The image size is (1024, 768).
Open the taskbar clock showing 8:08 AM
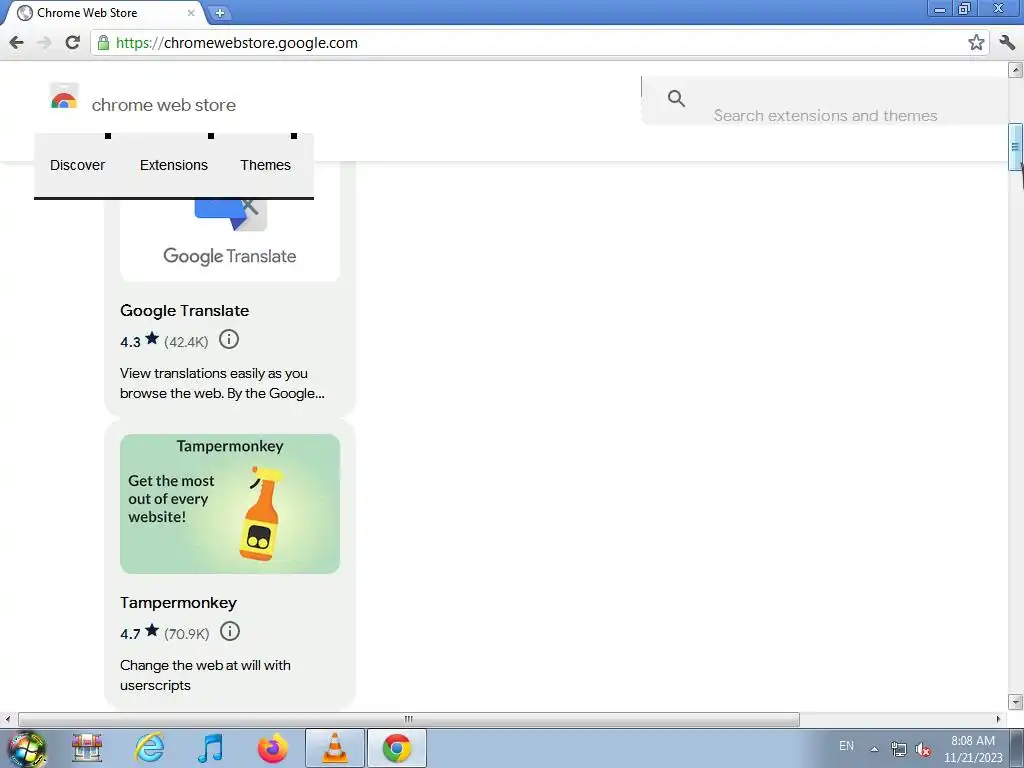coord(973,749)
